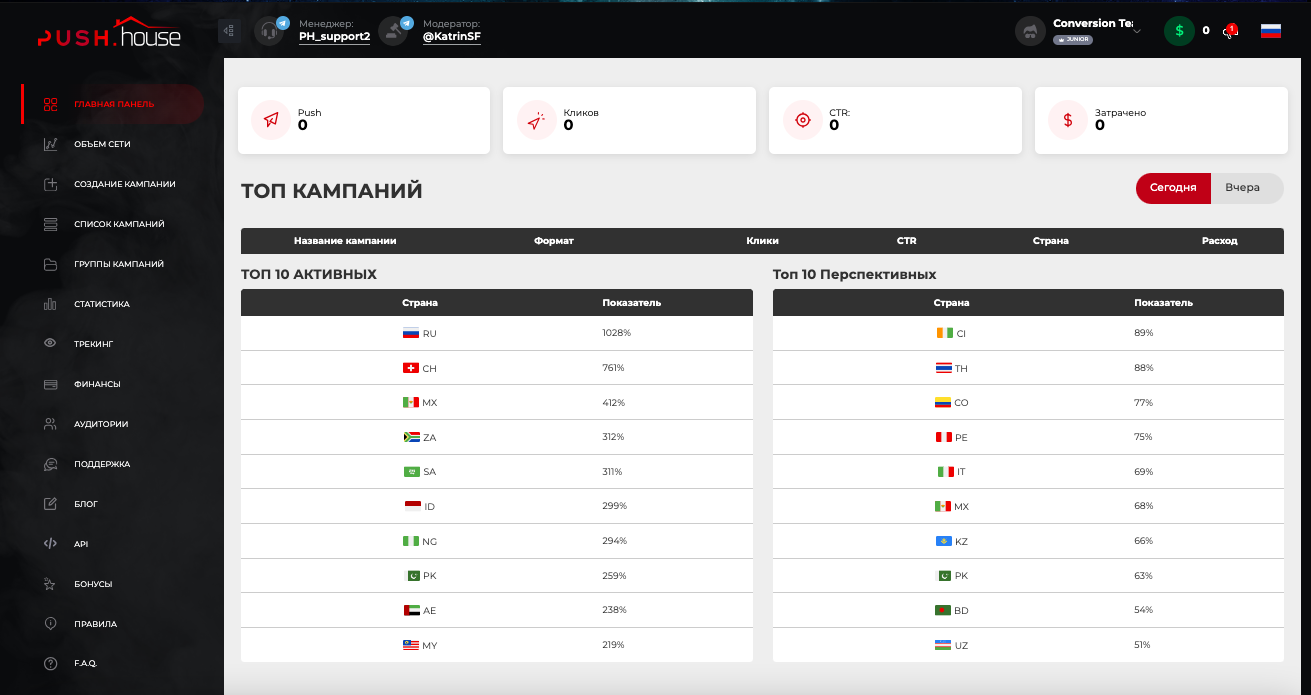Click the BD 54% row

(x=1028, y=610)
